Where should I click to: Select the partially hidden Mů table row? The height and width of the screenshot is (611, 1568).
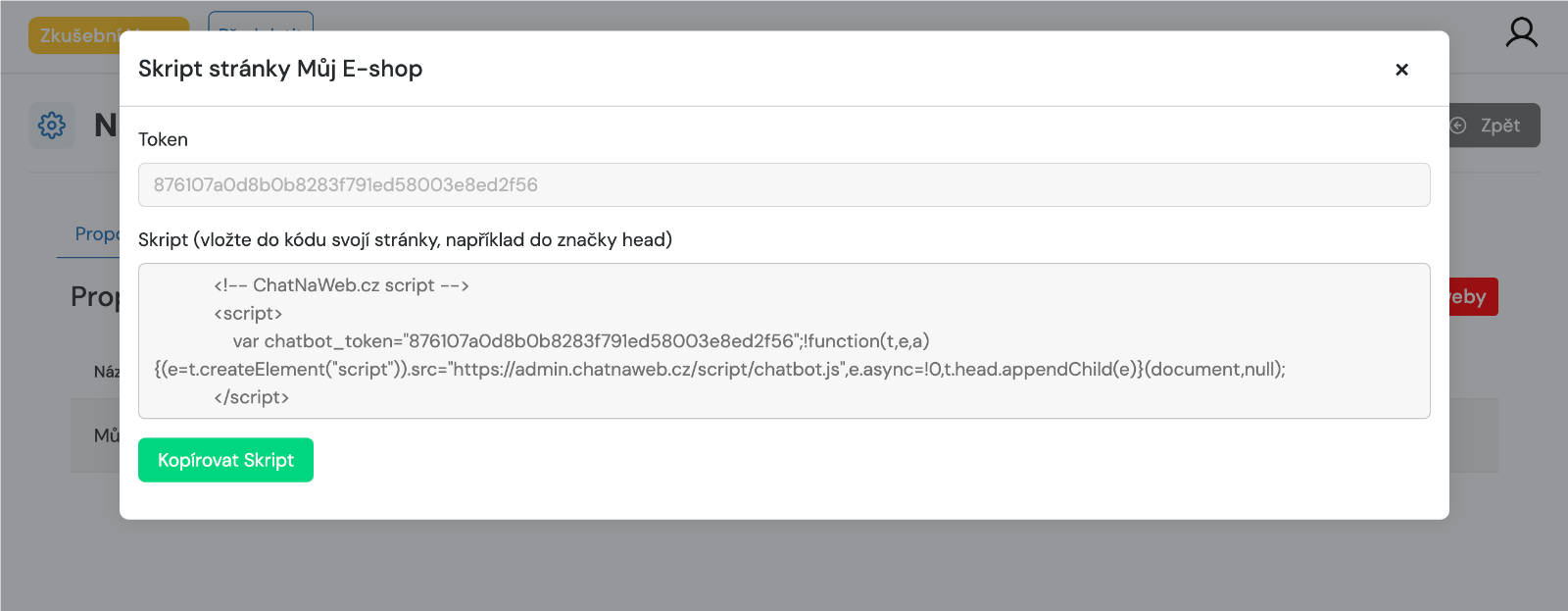(x=95, y=435)
